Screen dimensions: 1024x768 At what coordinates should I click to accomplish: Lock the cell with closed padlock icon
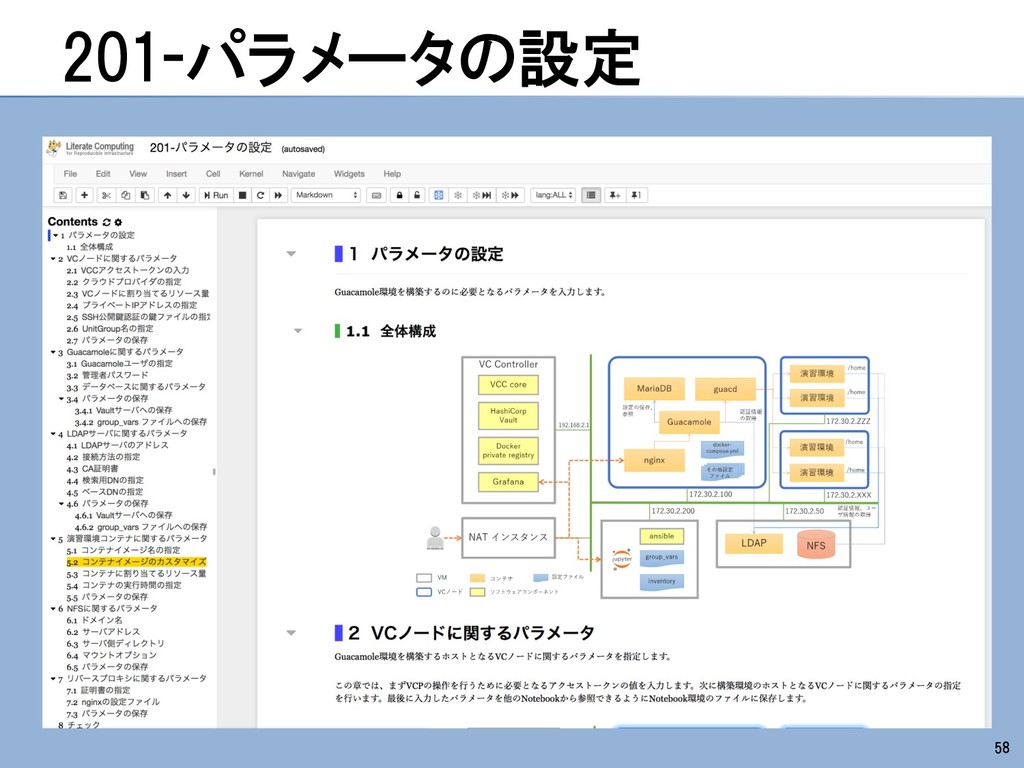[x=399, y=195]
